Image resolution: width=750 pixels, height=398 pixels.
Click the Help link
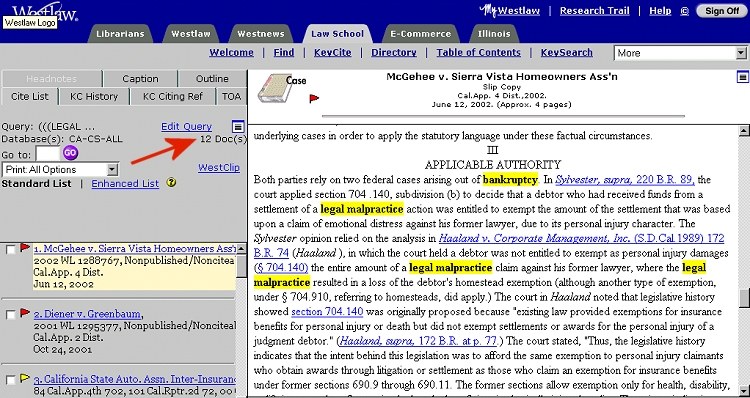660,11
